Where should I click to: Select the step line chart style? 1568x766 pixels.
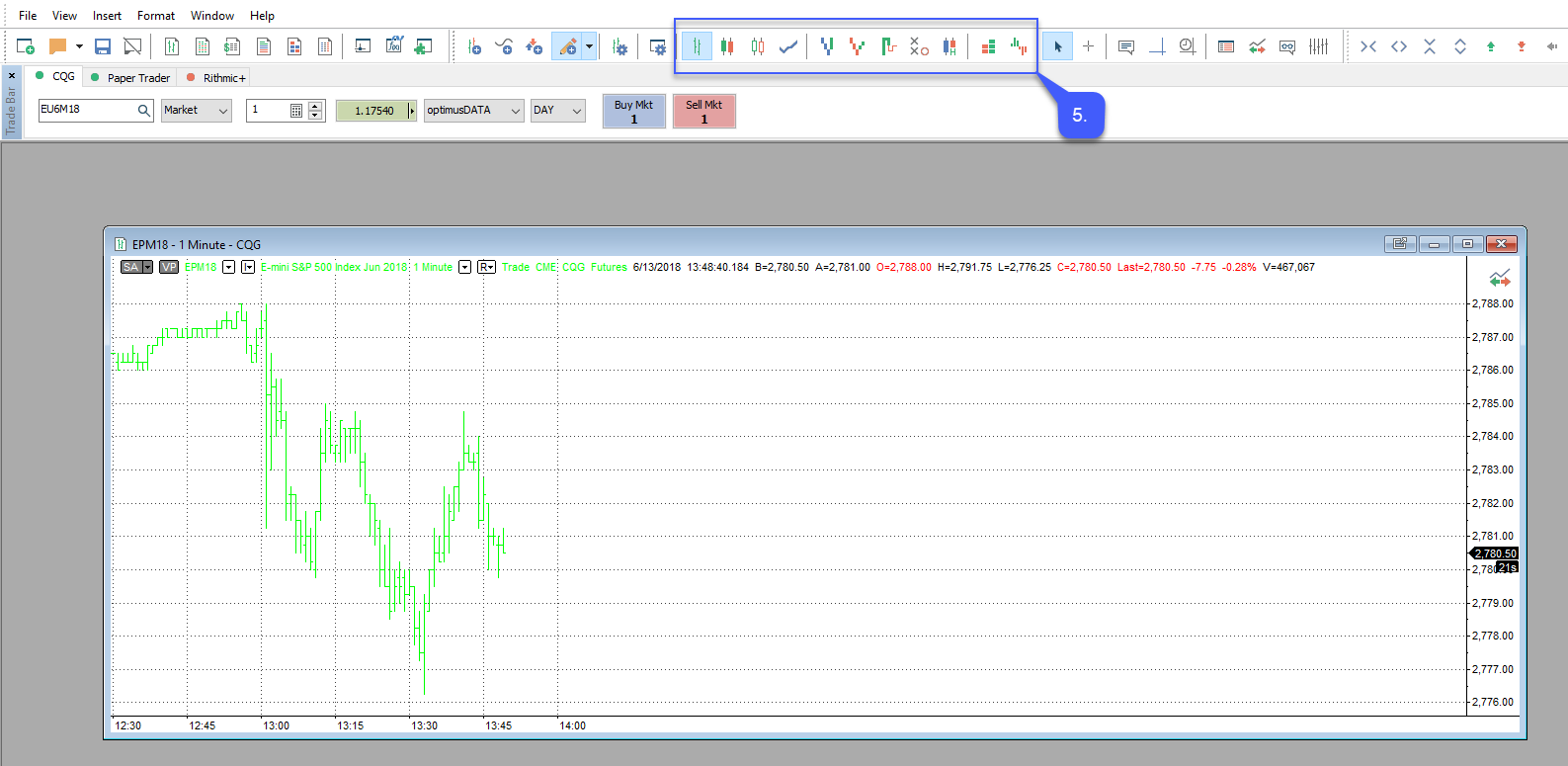point(888,46)
